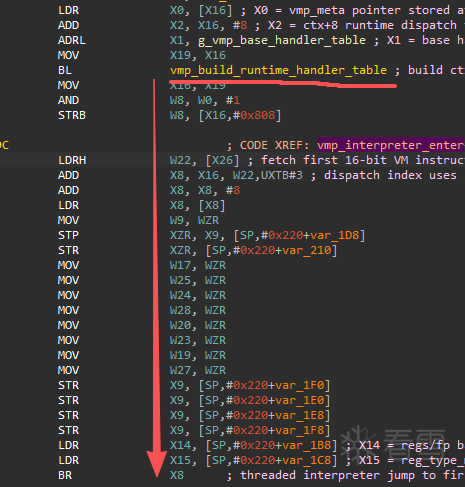Click the BL mnemonic
The height and width of the screenshot is (487, 465).
(x=65, y=70)
